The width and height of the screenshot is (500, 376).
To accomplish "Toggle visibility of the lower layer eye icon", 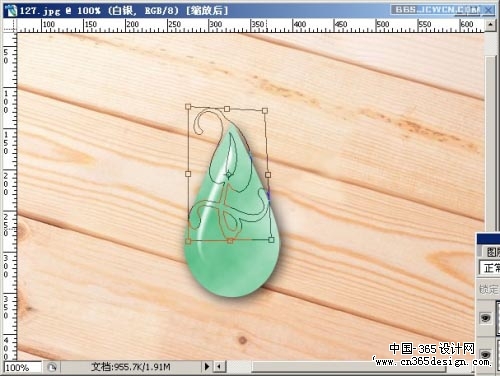I will (x=486, y=354).
